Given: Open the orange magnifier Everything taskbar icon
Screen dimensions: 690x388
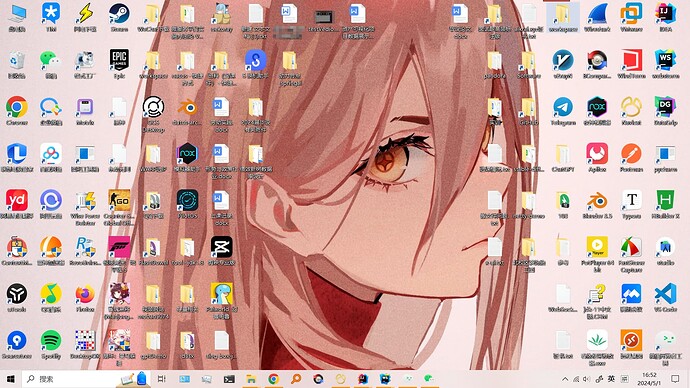Looking at the screenshot, I should pyautogui.click(x=296, y=379).
